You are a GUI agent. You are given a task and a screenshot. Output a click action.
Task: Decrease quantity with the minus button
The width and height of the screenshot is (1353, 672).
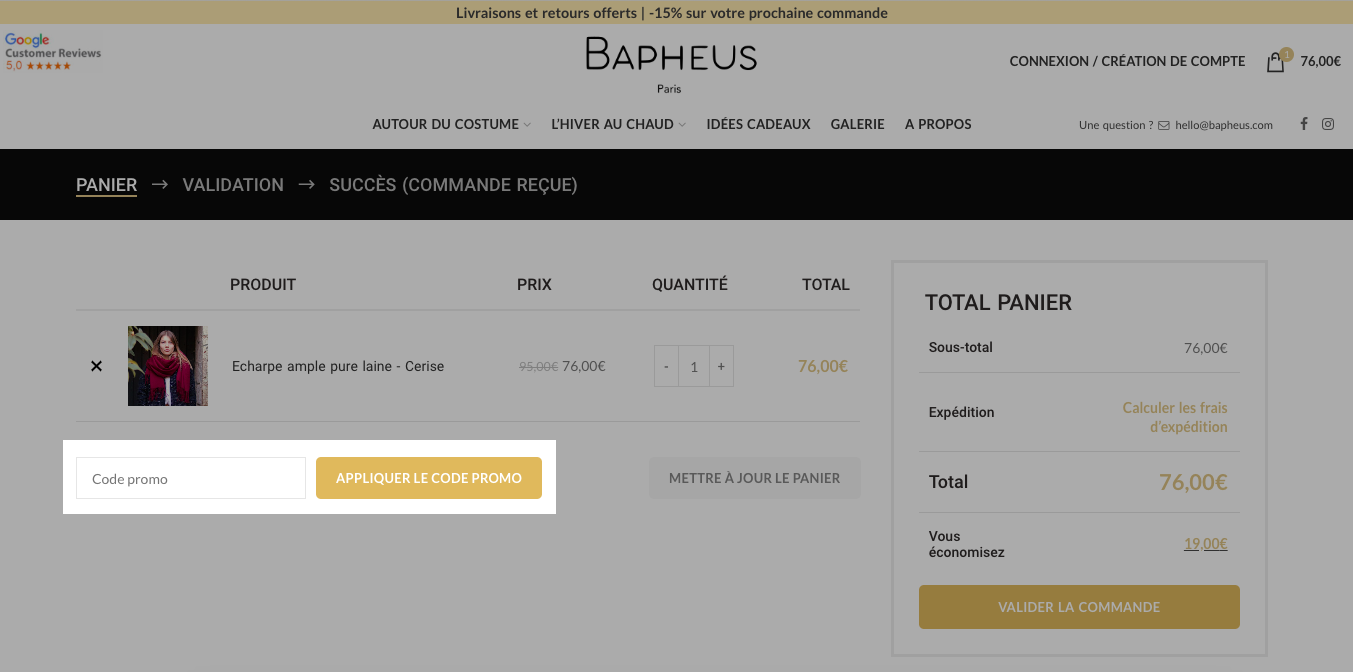click(x=666, y=366)
